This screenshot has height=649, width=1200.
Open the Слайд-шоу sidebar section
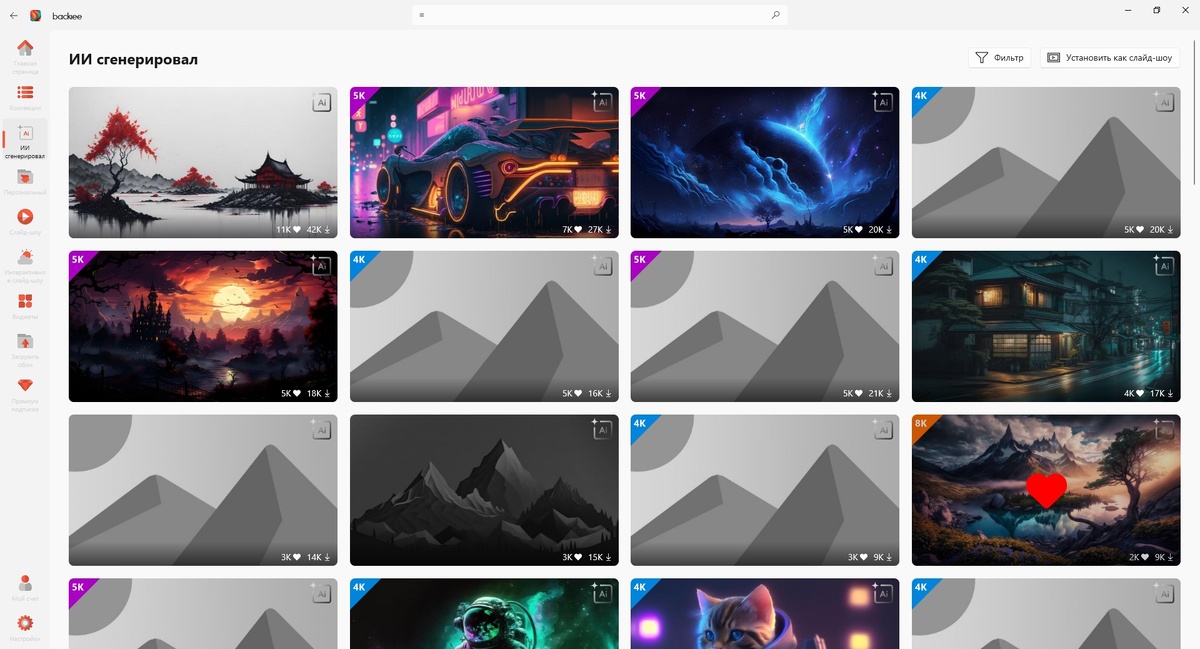coord(25,221)
